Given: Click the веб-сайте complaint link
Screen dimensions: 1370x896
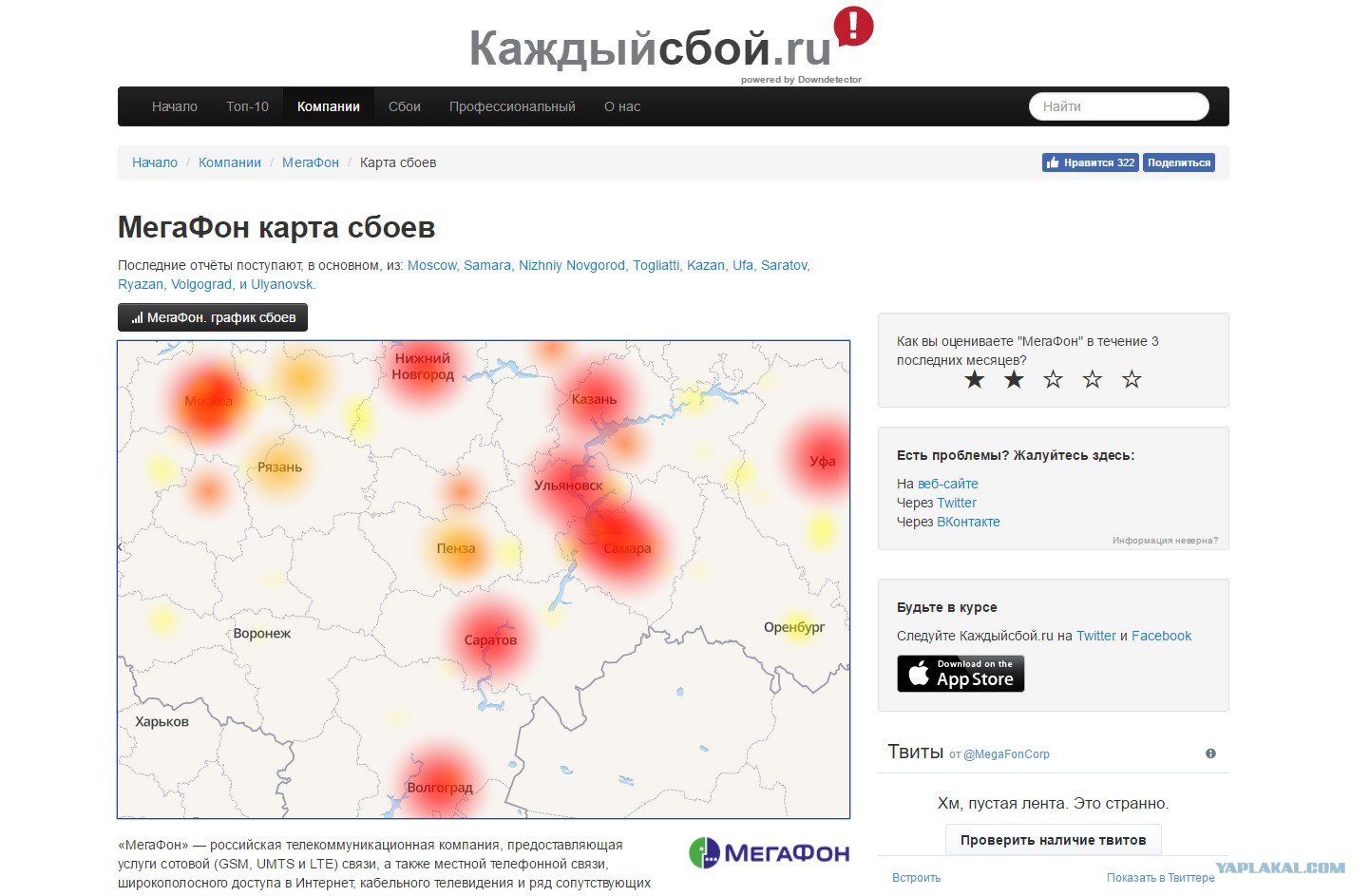Looking at the screenshot, I should [948, 484].
